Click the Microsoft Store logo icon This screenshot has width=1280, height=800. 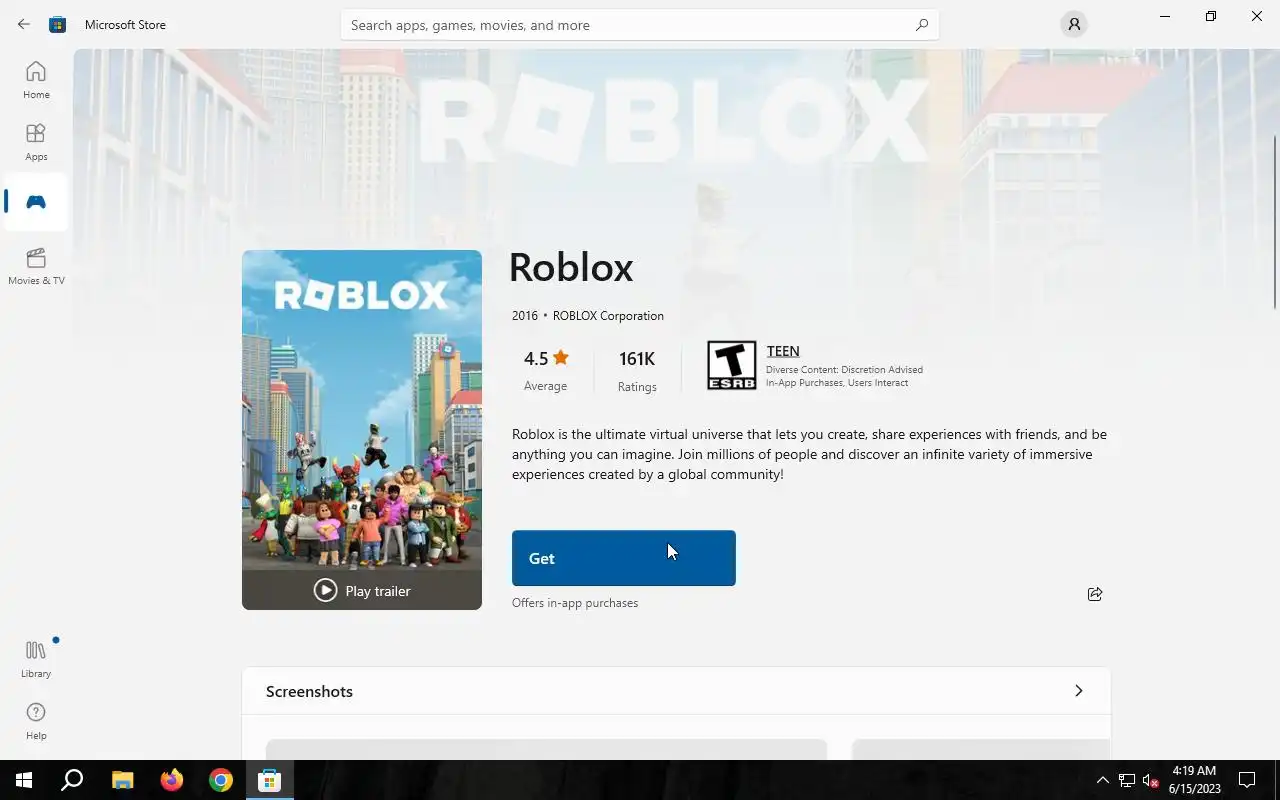[58, 24]
